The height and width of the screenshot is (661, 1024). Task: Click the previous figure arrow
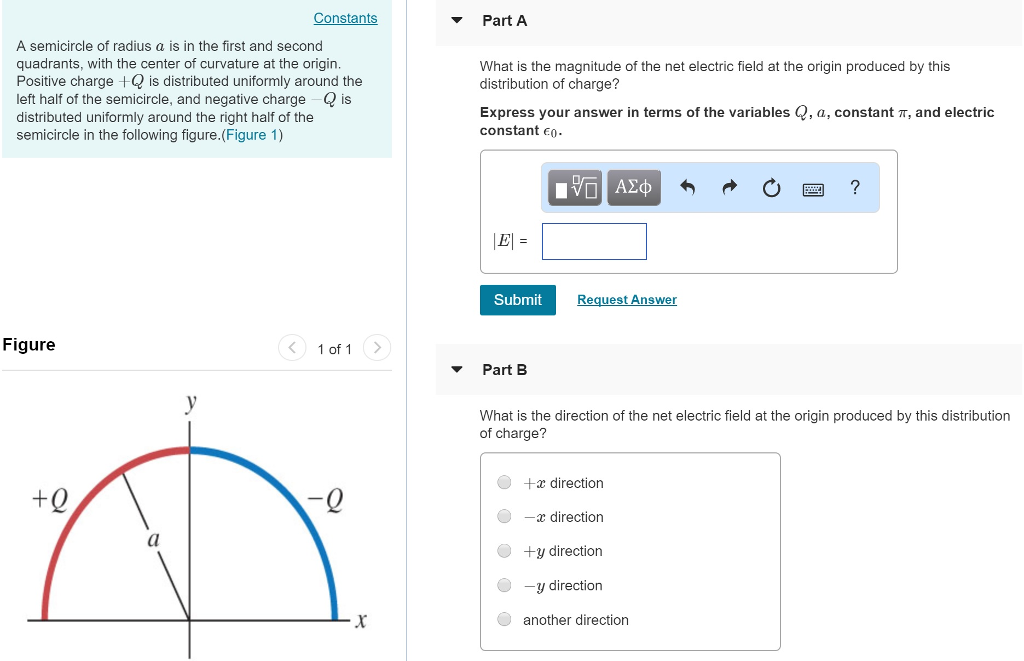292,348
